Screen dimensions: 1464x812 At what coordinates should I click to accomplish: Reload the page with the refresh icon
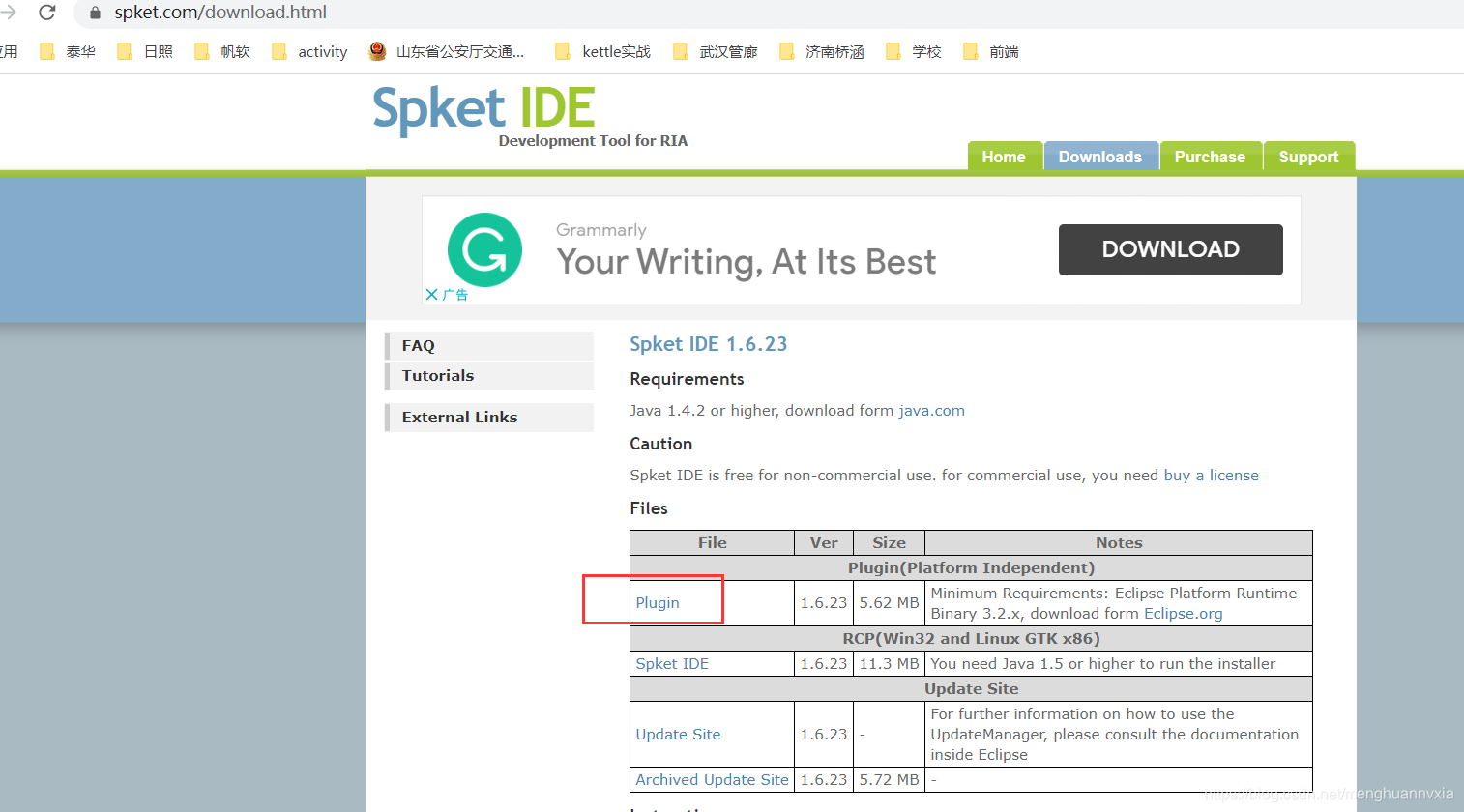46,13
